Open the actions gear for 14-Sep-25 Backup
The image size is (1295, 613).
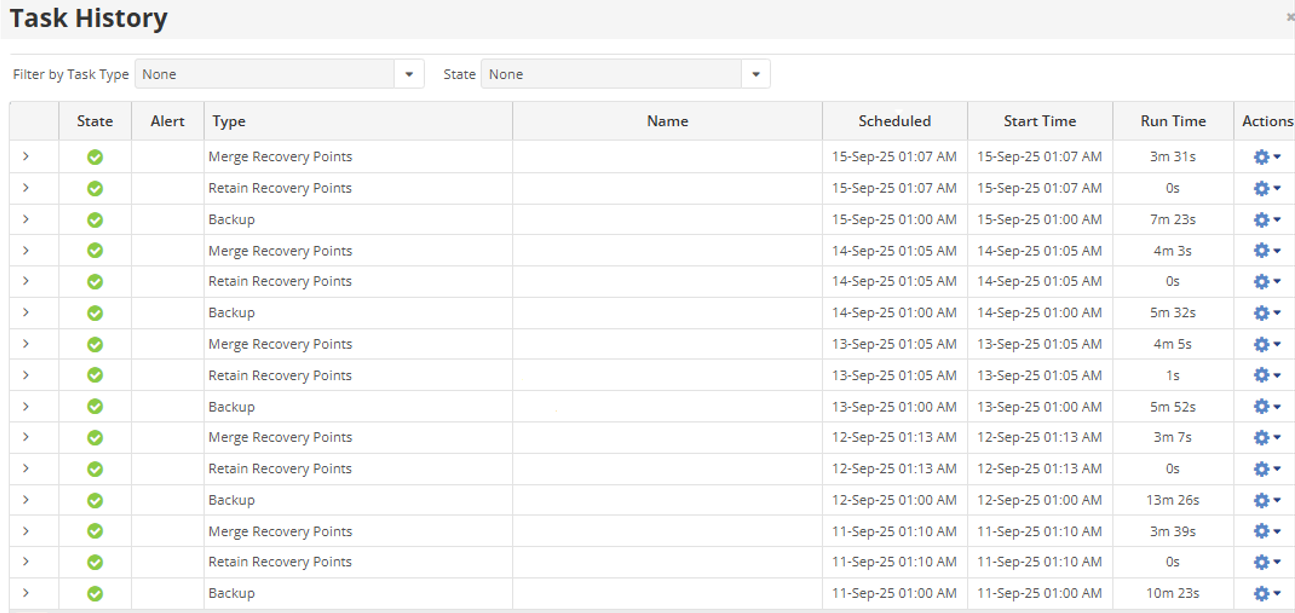point(1267,313)
